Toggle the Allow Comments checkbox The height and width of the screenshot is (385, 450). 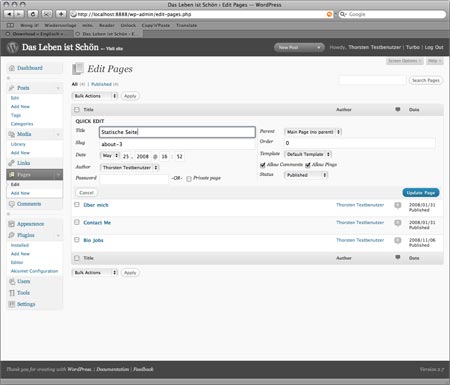[x=263, y=165]
